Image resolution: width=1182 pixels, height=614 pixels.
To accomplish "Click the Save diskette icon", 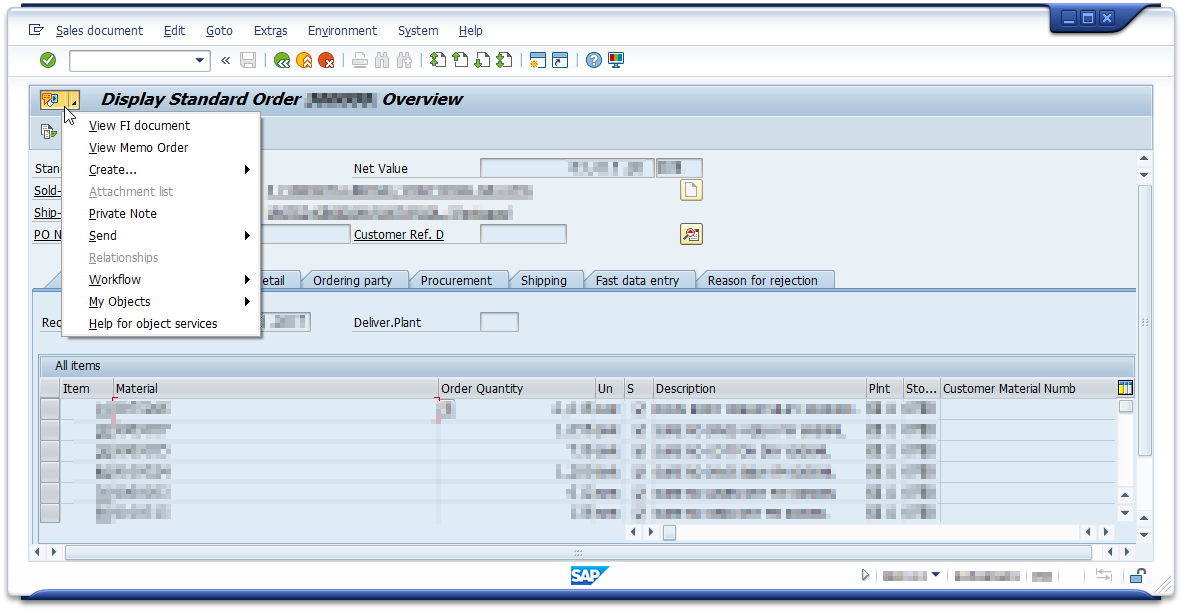I will point(248,60).
